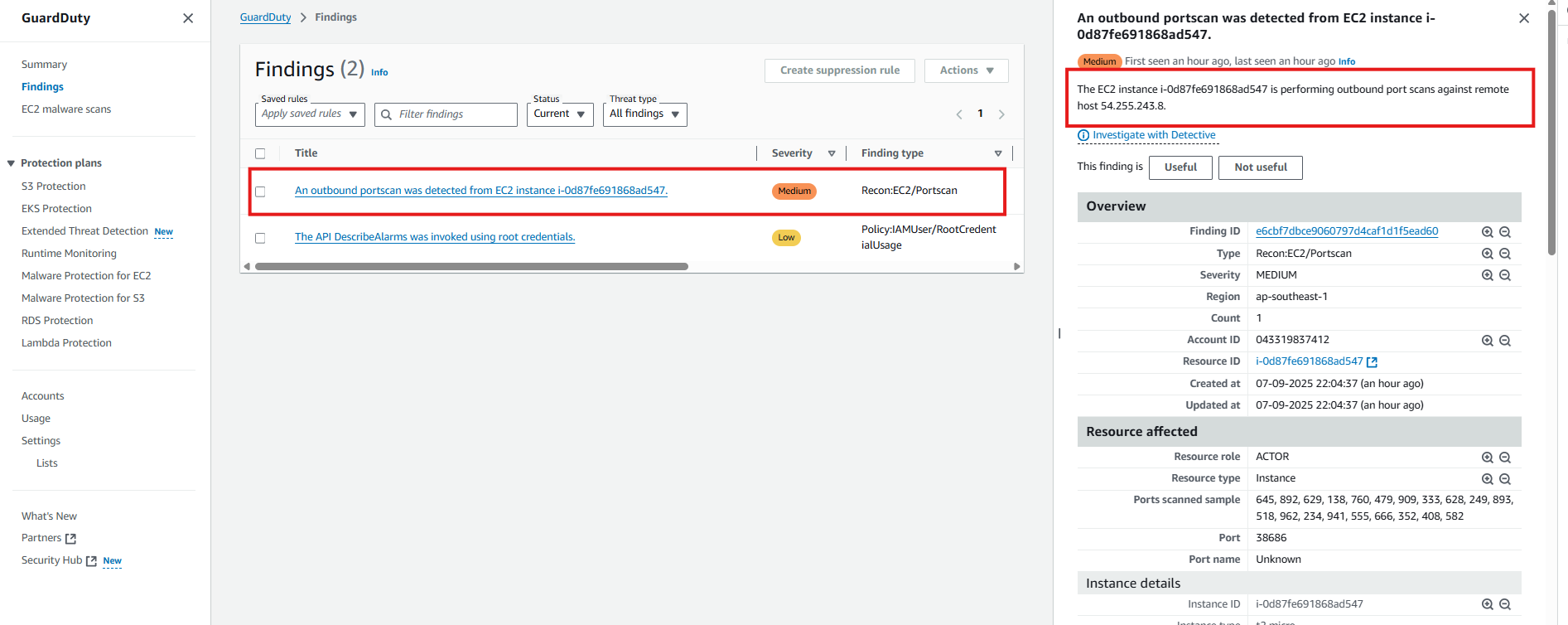Open the outbound portscan finding title link
Screen dimensions: 1568x625
tap(481, 191)
